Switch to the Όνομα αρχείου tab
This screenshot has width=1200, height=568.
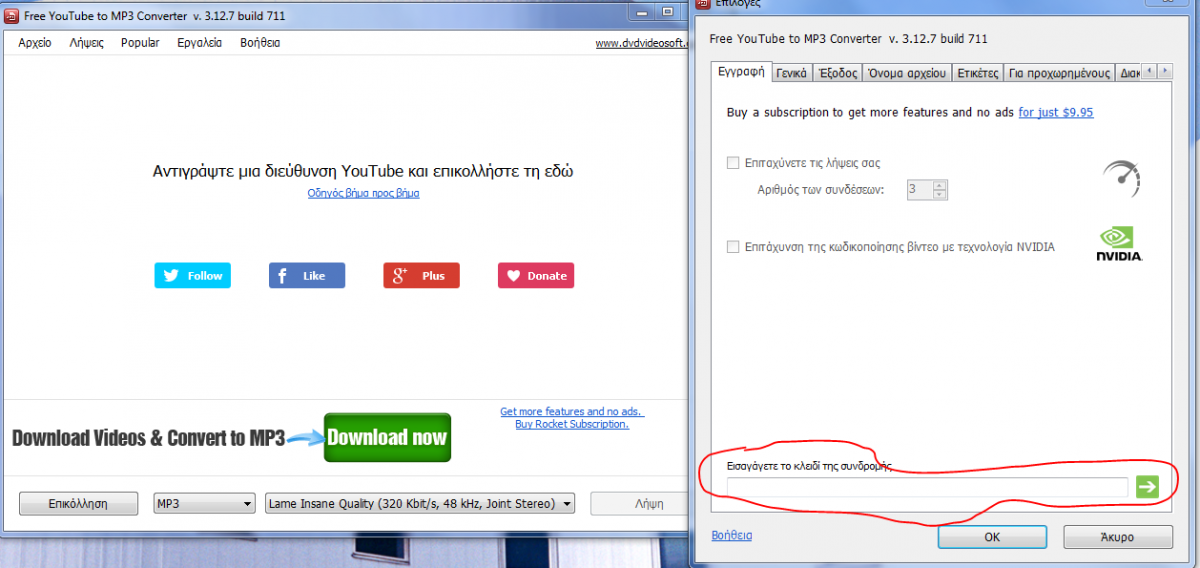[x=907, y=73]
